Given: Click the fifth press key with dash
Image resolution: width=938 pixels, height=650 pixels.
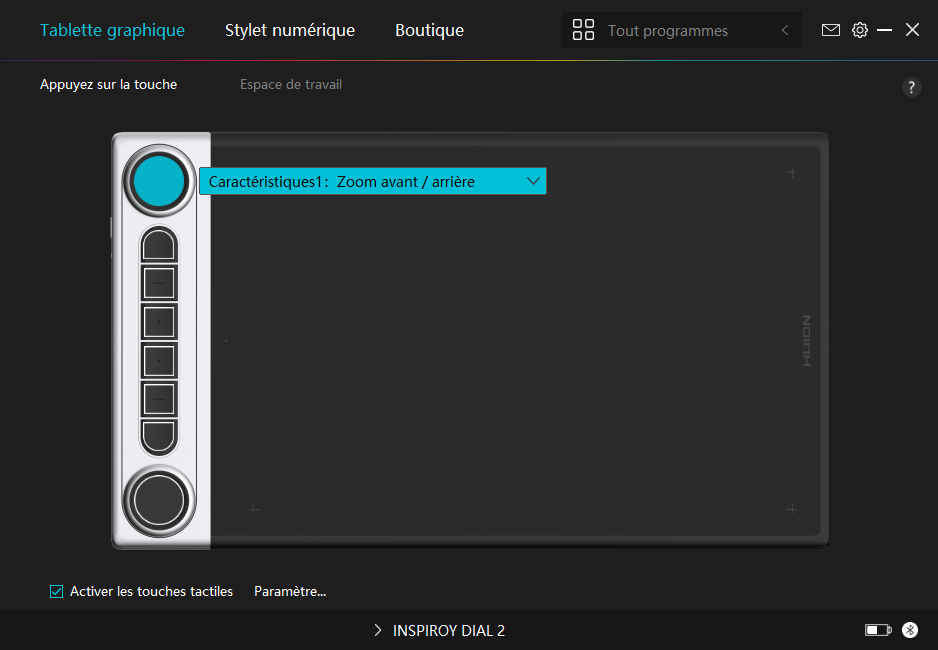Looking at the screenshot, I should [x=159, y=399].
